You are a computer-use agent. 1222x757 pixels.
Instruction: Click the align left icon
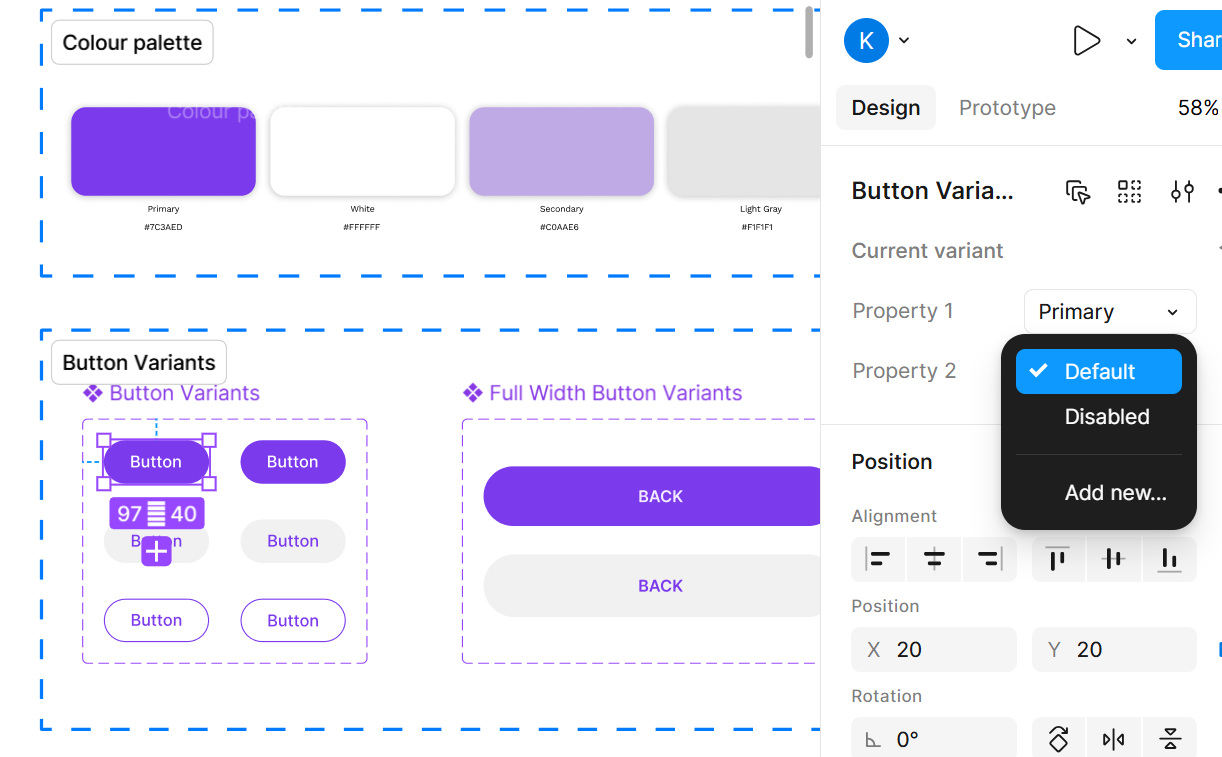(878, 560)
